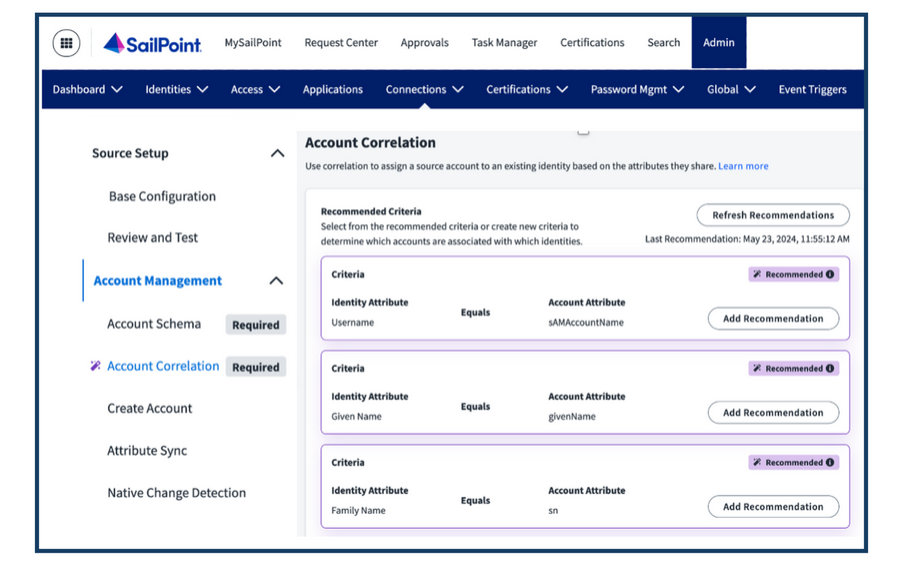Open the app launcher grid icon
The width and height of the screenshot is (905, 567).
click(67, 43)
